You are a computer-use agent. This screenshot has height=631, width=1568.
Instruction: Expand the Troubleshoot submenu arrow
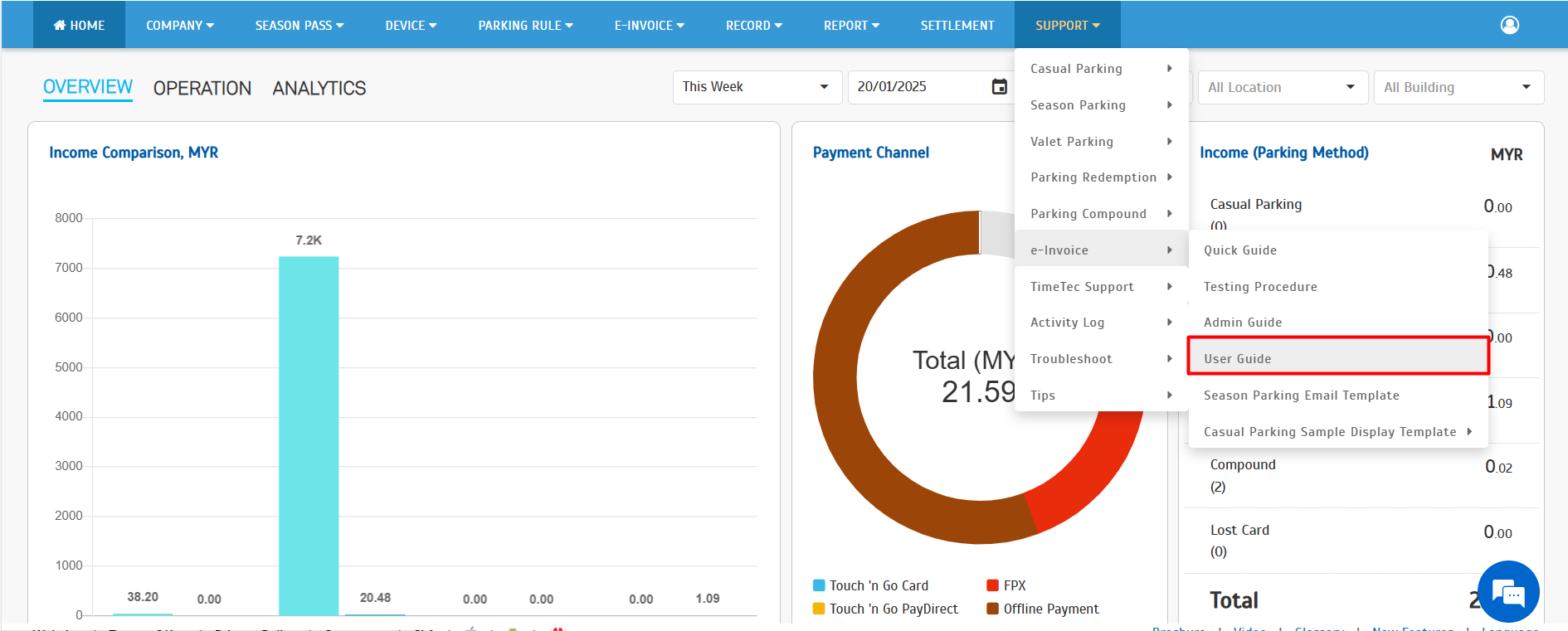(1169, 358)
